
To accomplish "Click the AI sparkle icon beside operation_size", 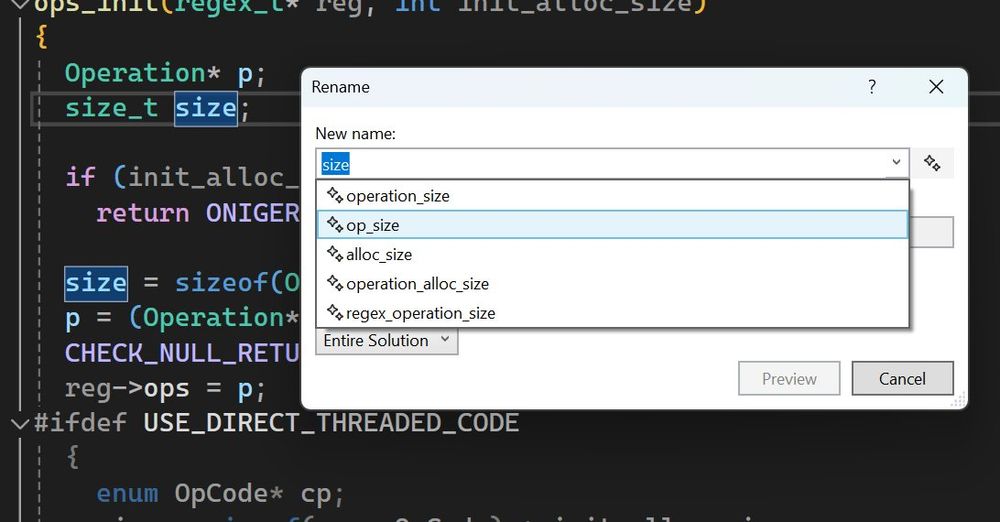I will (x=335, y=195).
